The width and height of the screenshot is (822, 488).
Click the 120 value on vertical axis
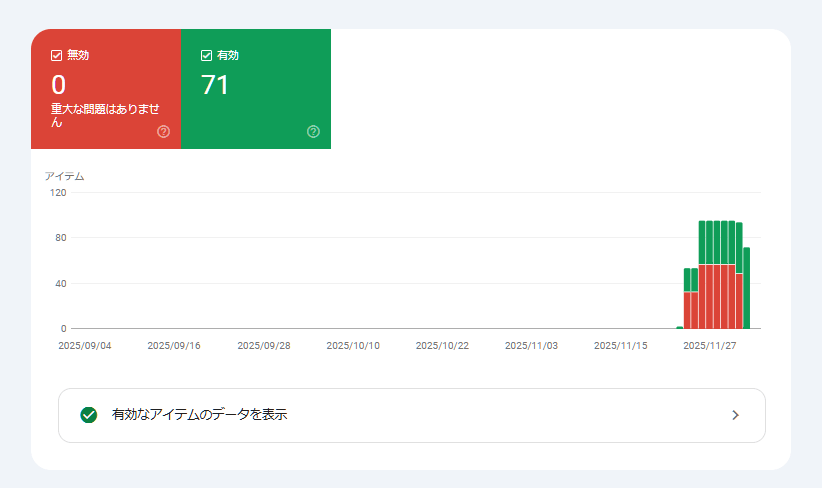57,192
